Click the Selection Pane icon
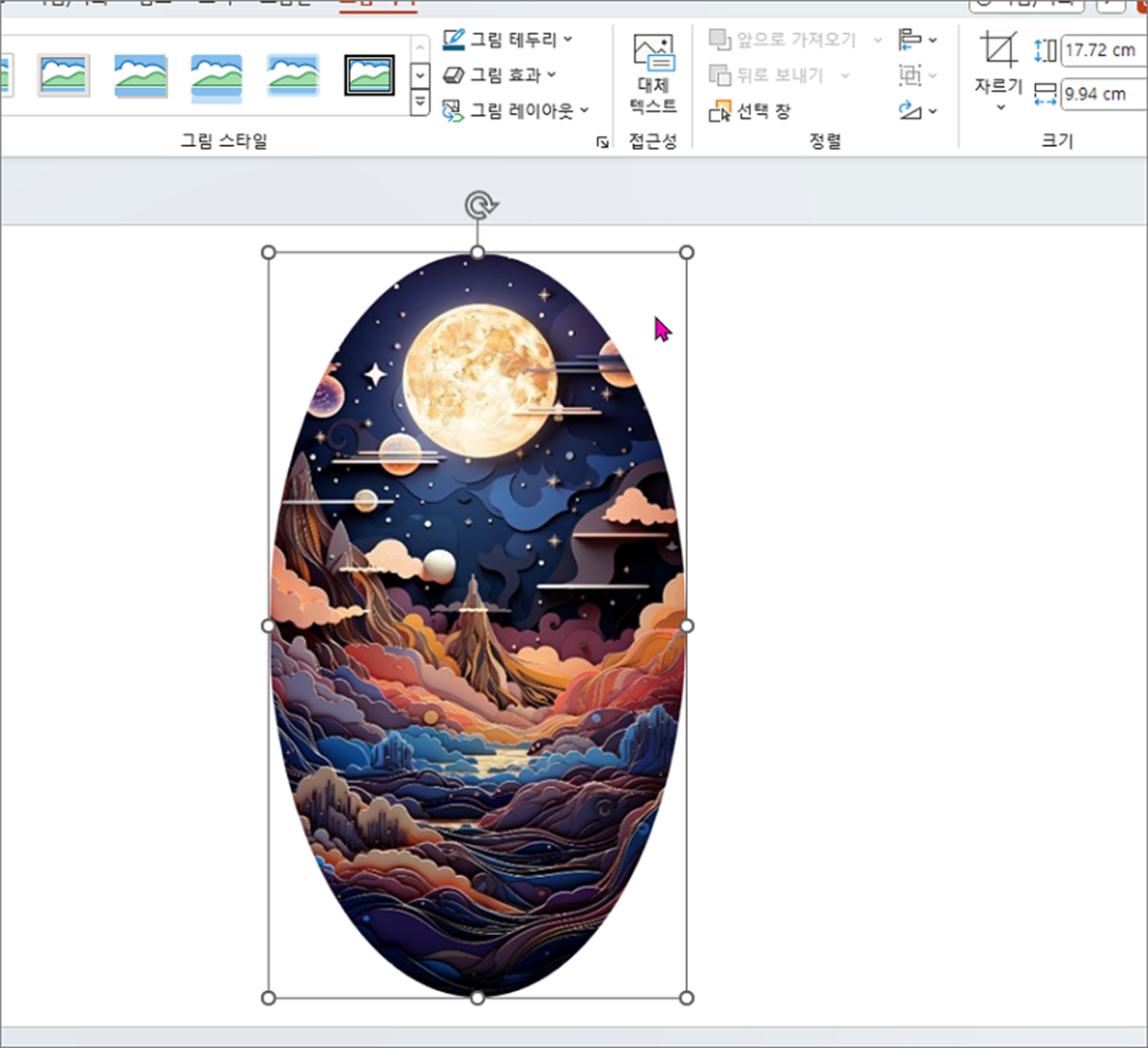Image resolution: width=1148 pixels, height=1048 pixels. tap(720, 111)
